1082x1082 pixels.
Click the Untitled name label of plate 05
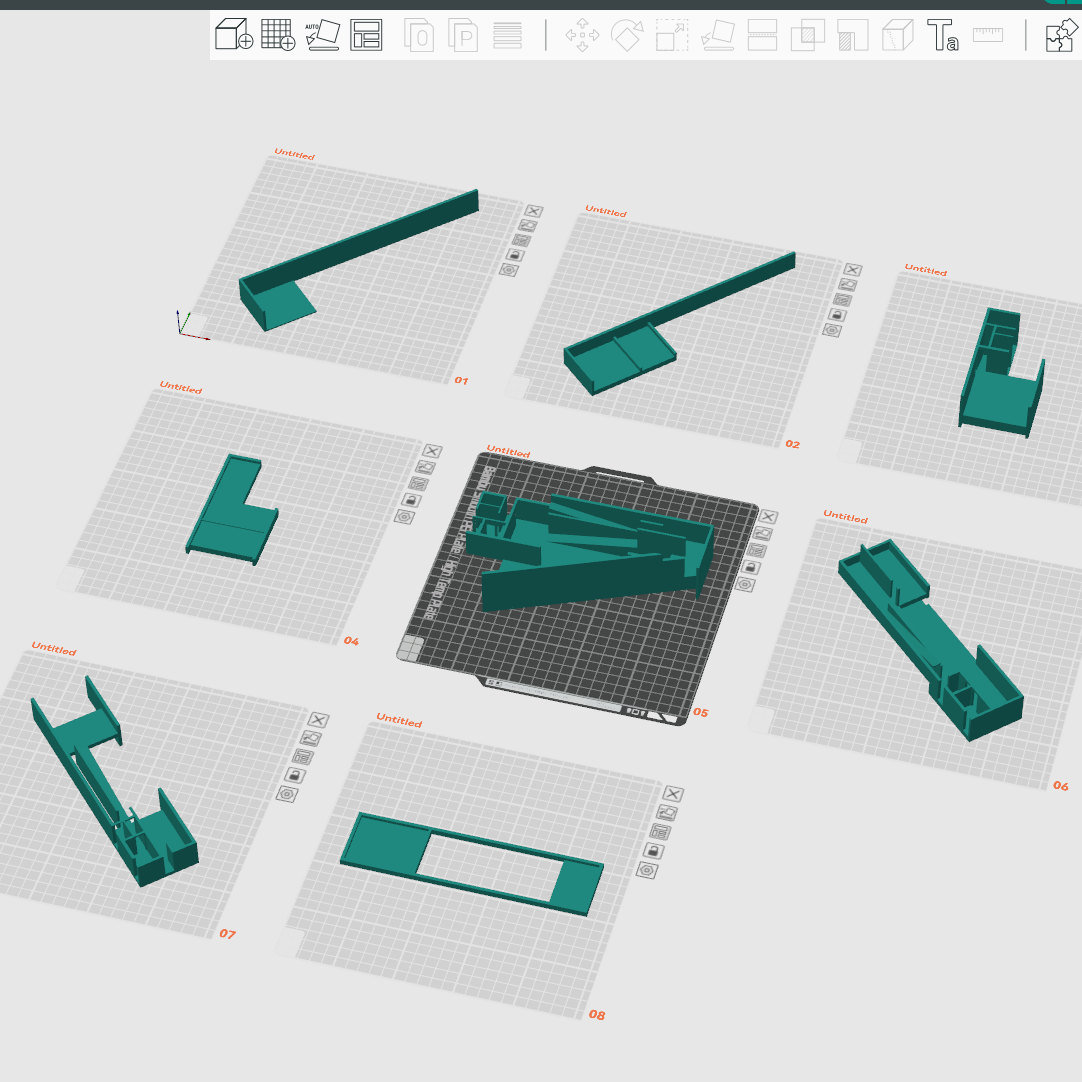click(508, 452)
